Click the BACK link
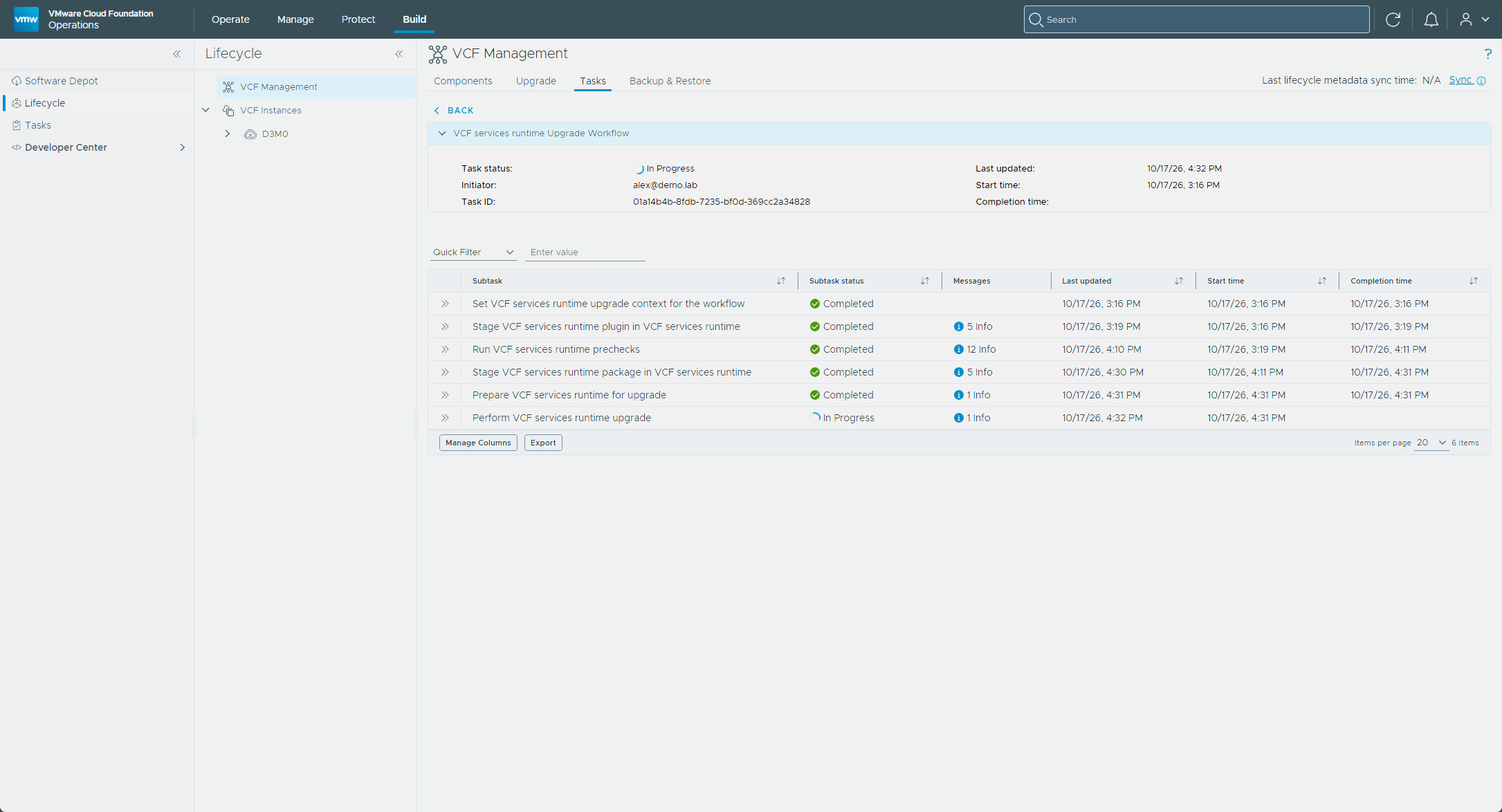This screenshot has height=812, width=1502. pos(454,111)
